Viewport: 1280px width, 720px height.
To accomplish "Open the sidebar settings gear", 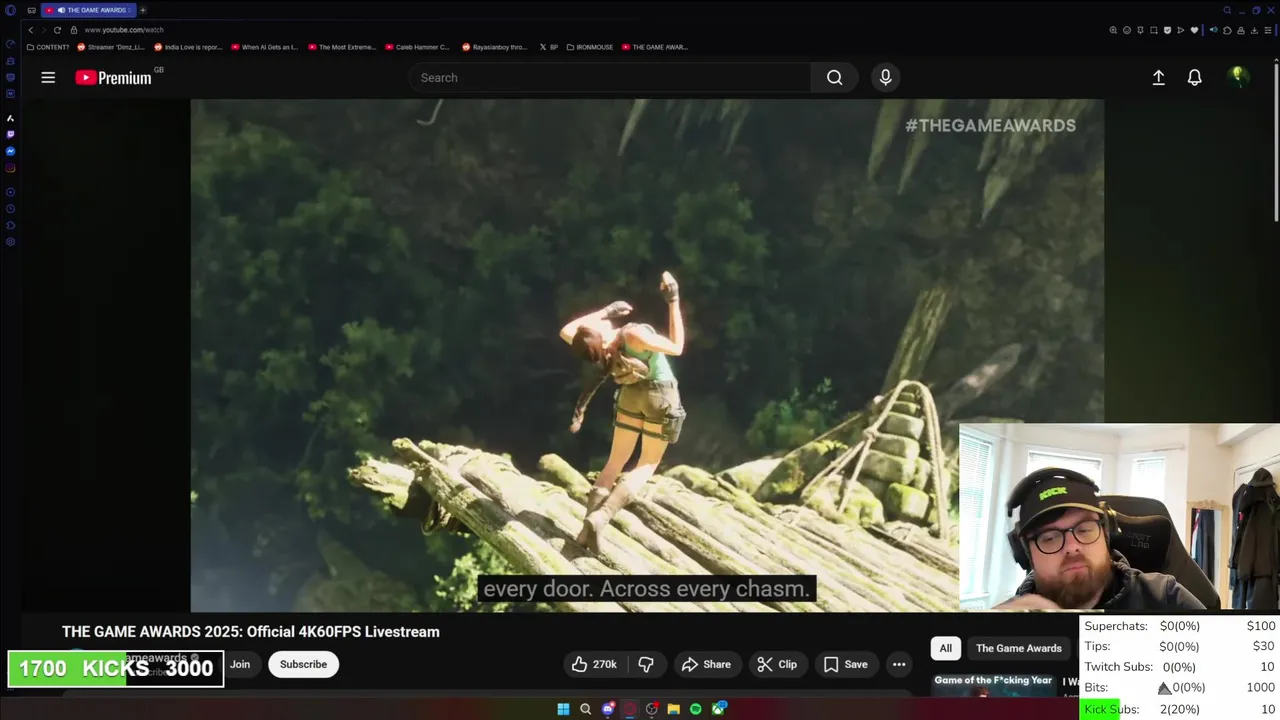I will point(10,242).
